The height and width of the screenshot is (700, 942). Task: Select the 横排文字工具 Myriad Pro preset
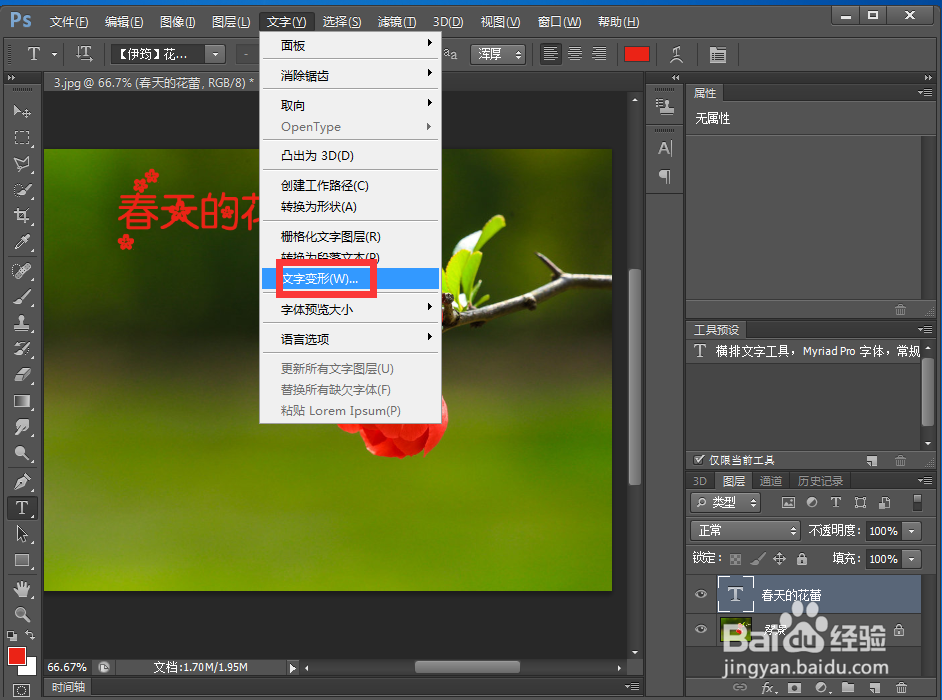pyautogui.click(x=805, y=351)
